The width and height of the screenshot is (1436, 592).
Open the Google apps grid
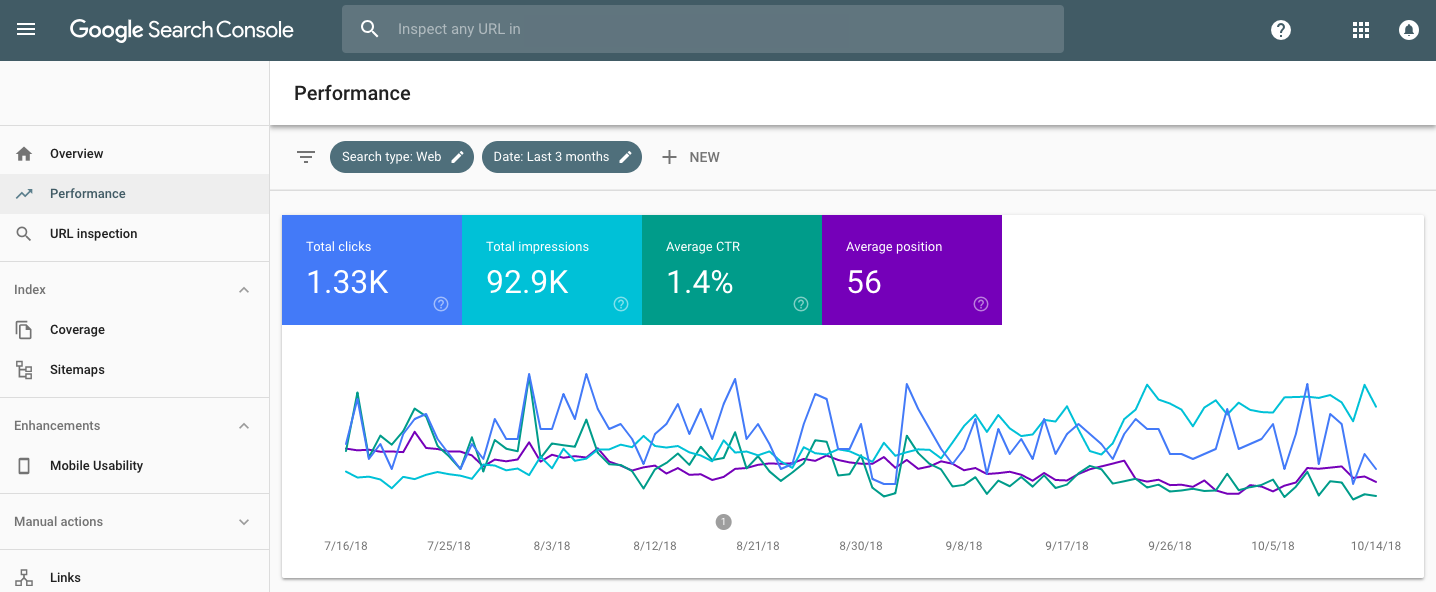[x=1360, y=30]
